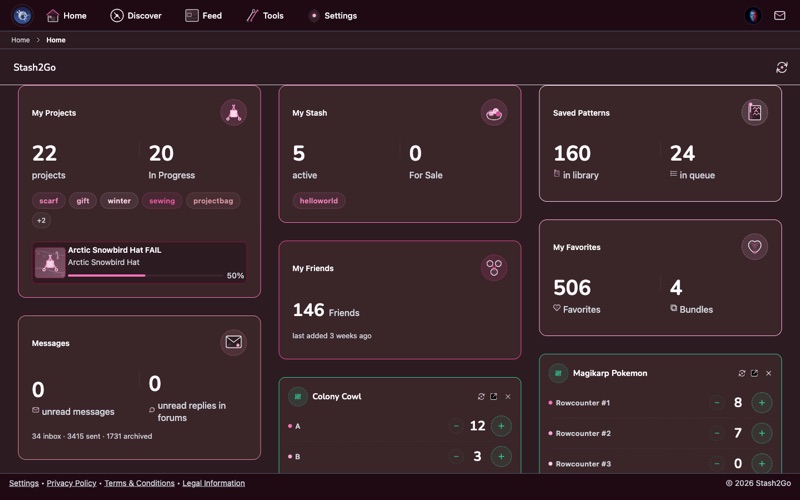
Task: Click the Messages envelope icon
Action: pos(233,343)
